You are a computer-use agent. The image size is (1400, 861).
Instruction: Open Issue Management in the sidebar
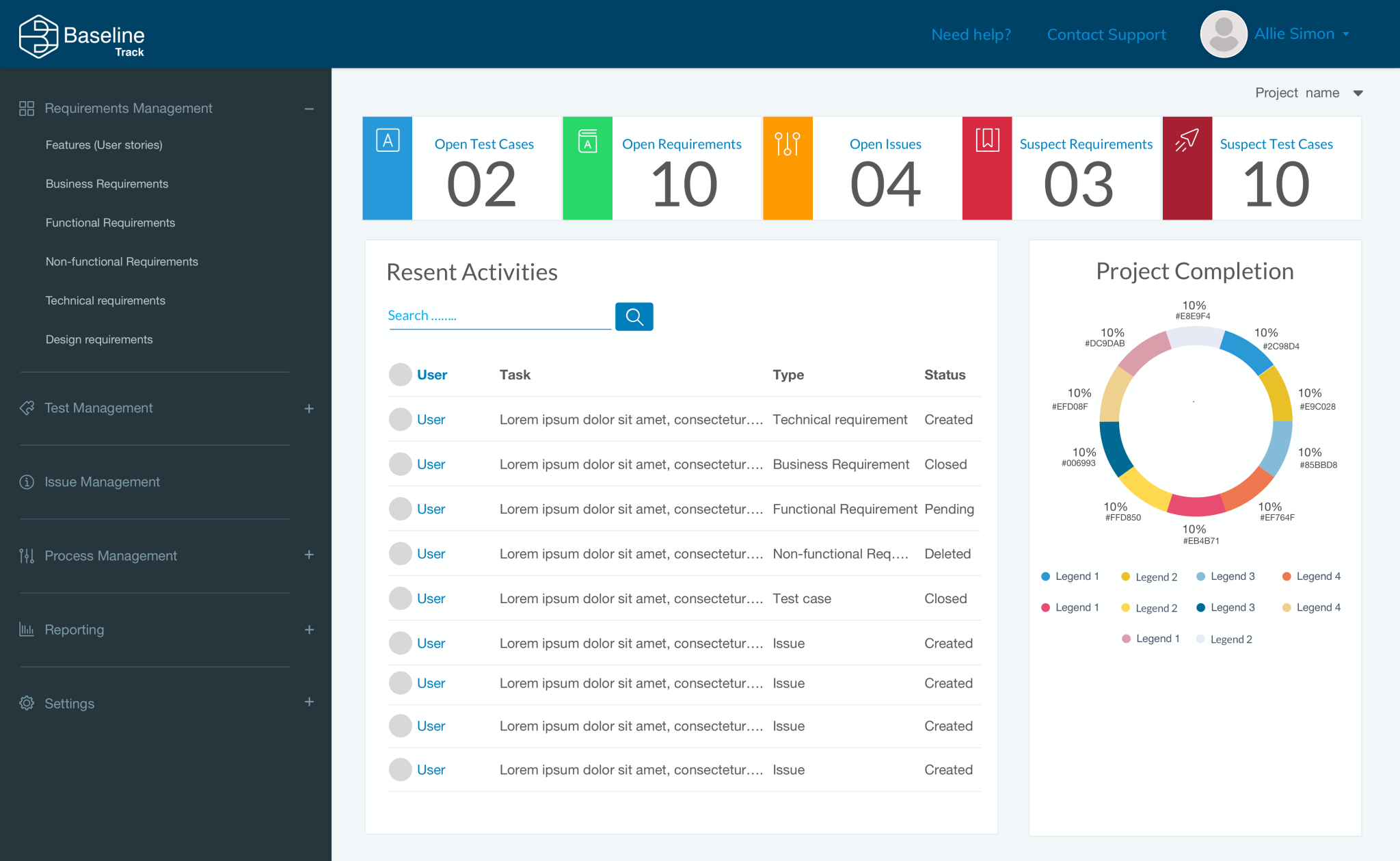pyautogui.click(x=102, y=482)
